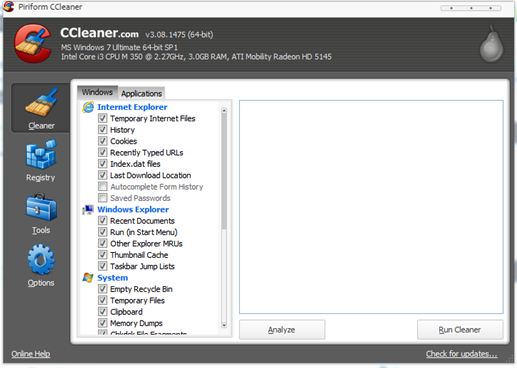The width and height of the screenshot is (517, 368).
Task: Toggle the Cookies checkbox
Action: click(x=102, y=141)
